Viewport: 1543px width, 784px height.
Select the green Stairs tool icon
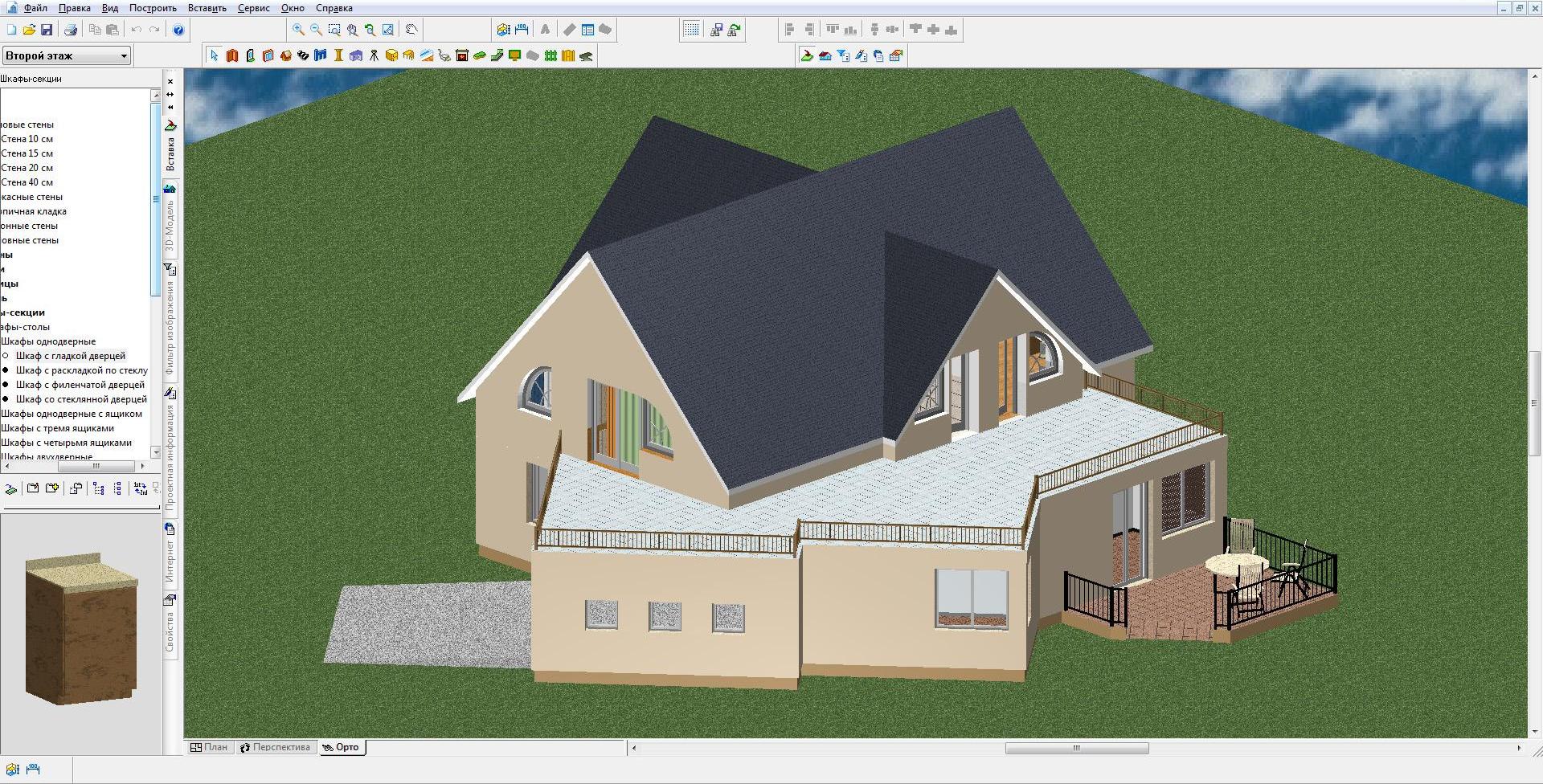tap(497, 55)
